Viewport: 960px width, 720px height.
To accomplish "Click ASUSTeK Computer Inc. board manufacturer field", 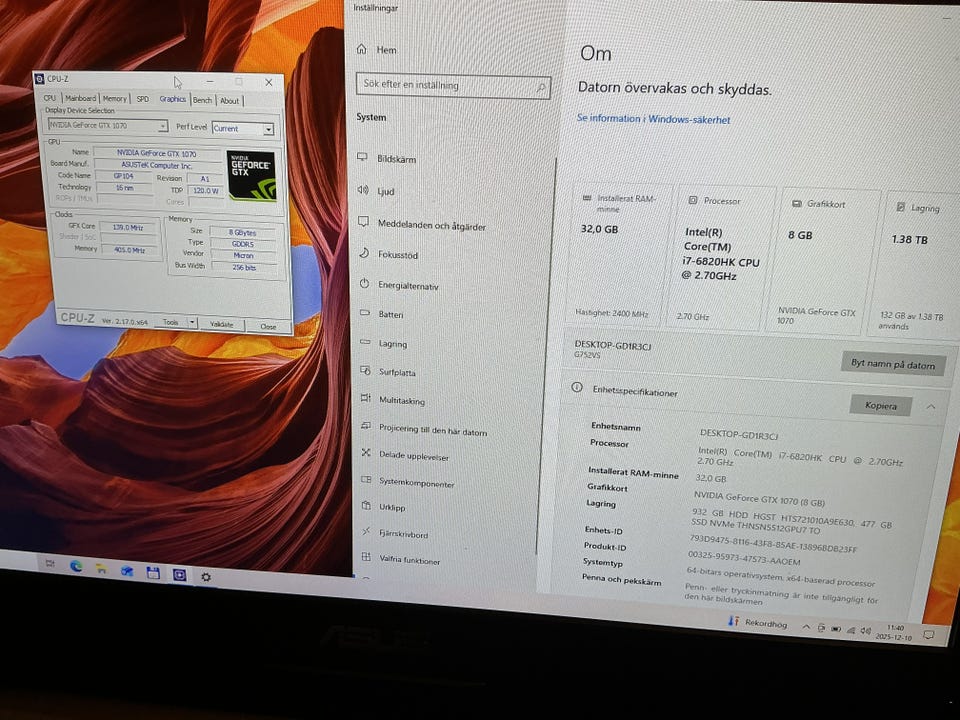I will coord(157,165).
